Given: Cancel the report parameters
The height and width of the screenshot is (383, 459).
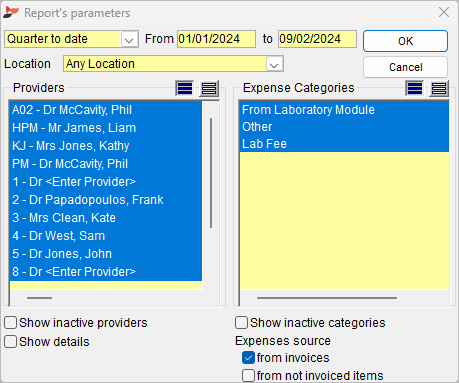Looking at the screenshot, I should click(x=405, y=67).
